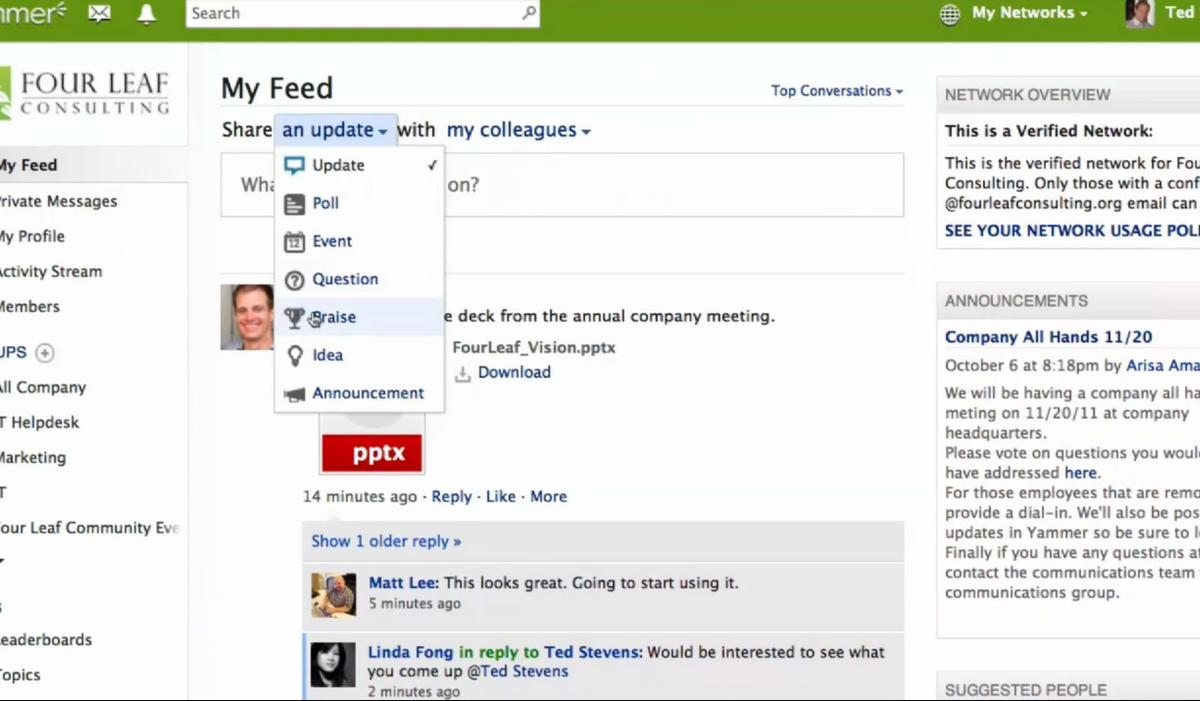Open the Top Conversations sort dropdown
Viewport: 1200px width, 701px height.
[837, 90]
